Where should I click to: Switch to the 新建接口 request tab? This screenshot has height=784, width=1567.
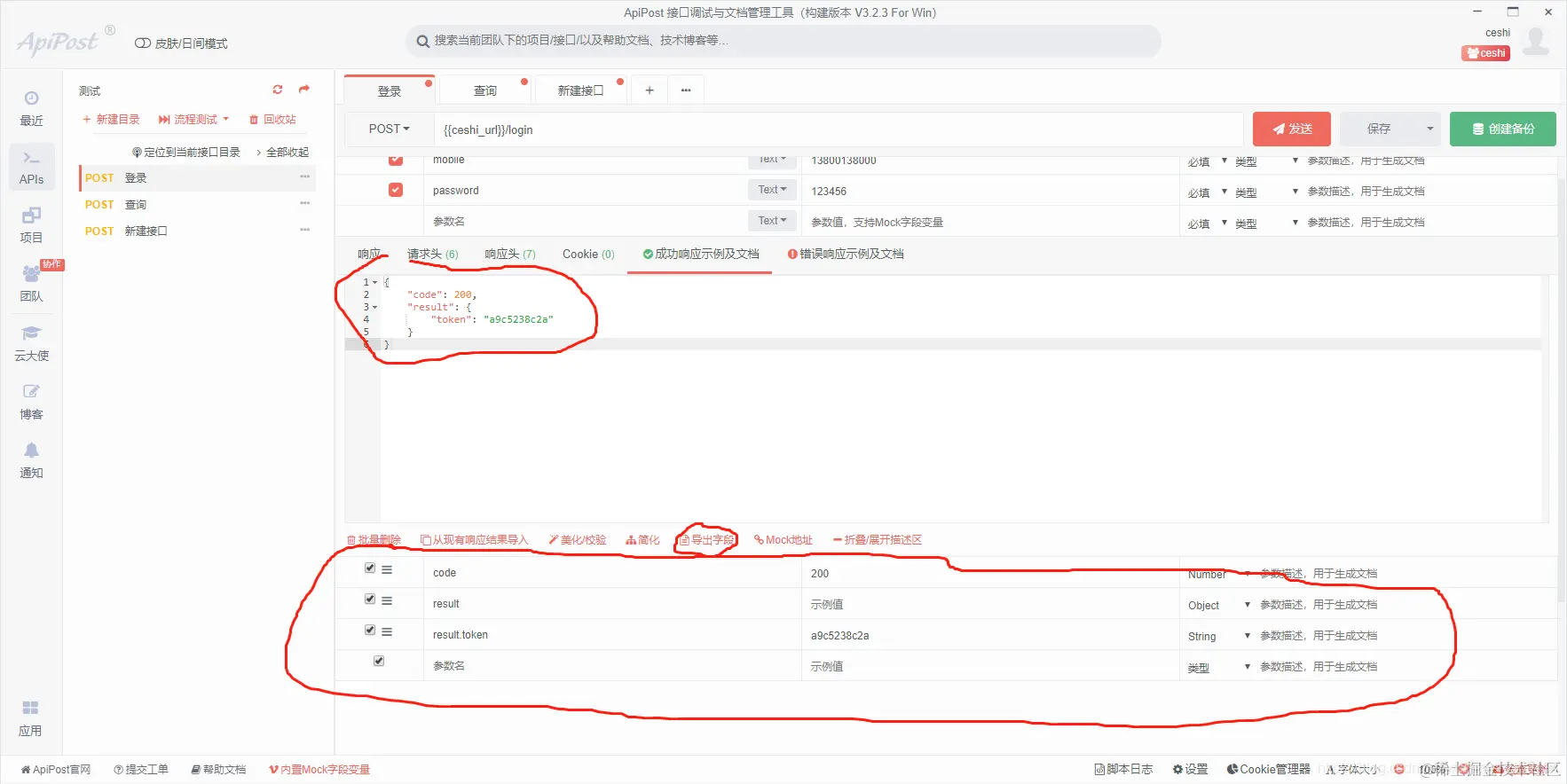[x=580, y=90]
